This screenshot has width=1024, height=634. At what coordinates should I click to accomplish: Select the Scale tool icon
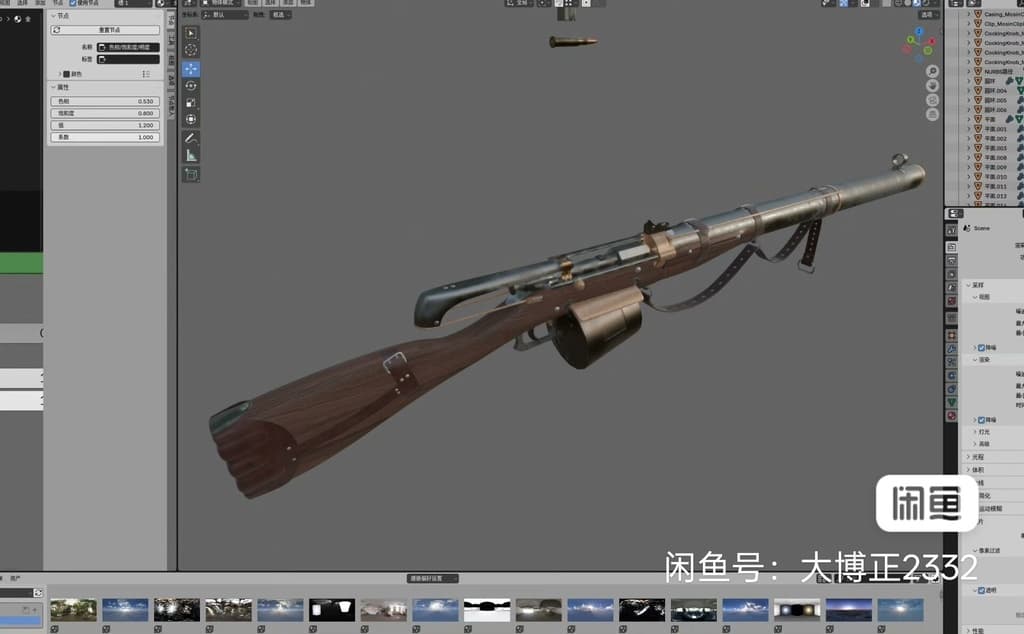(x=191, y=103)
